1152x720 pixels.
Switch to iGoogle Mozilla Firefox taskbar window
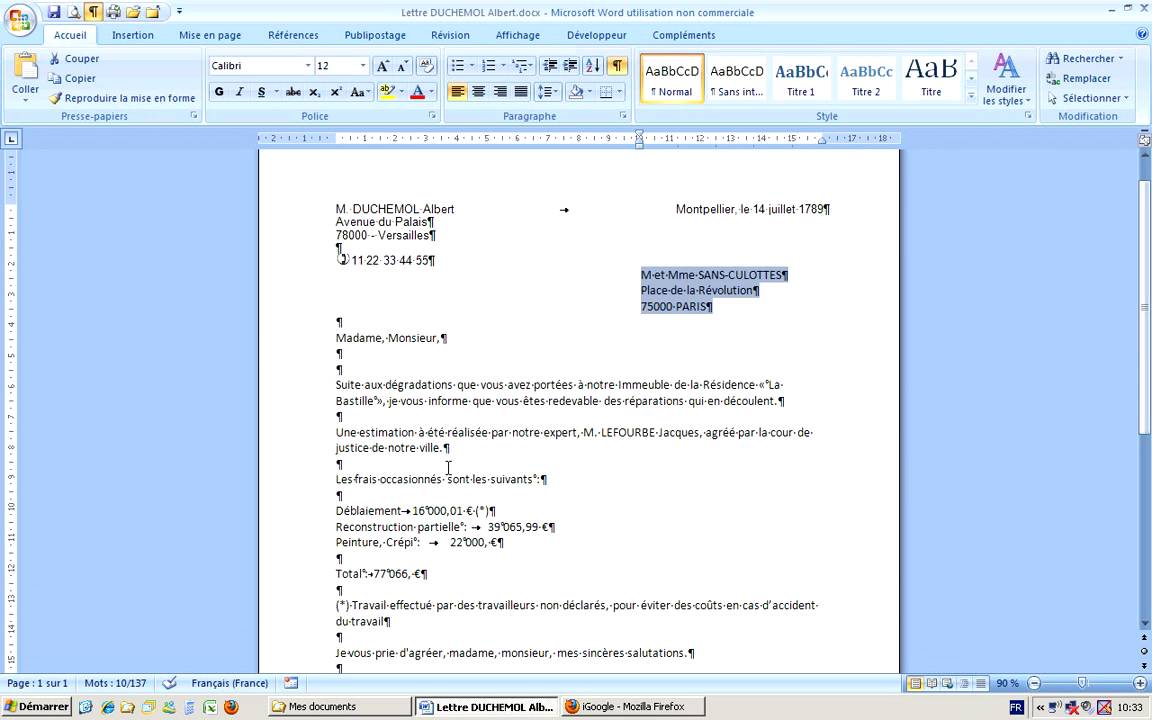coord(632,707)
